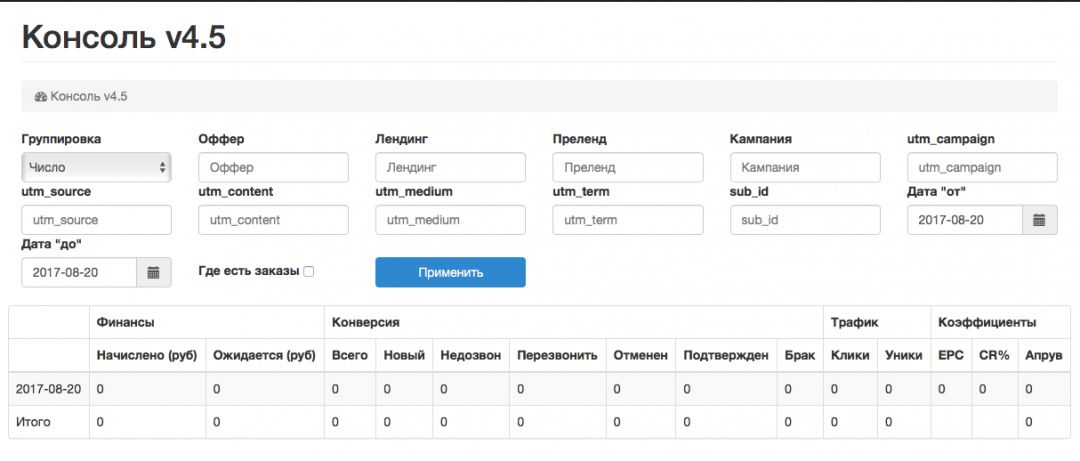Screen dimensions: 1080x461
Task: Click the Всего column header
Action: [350, 356]
